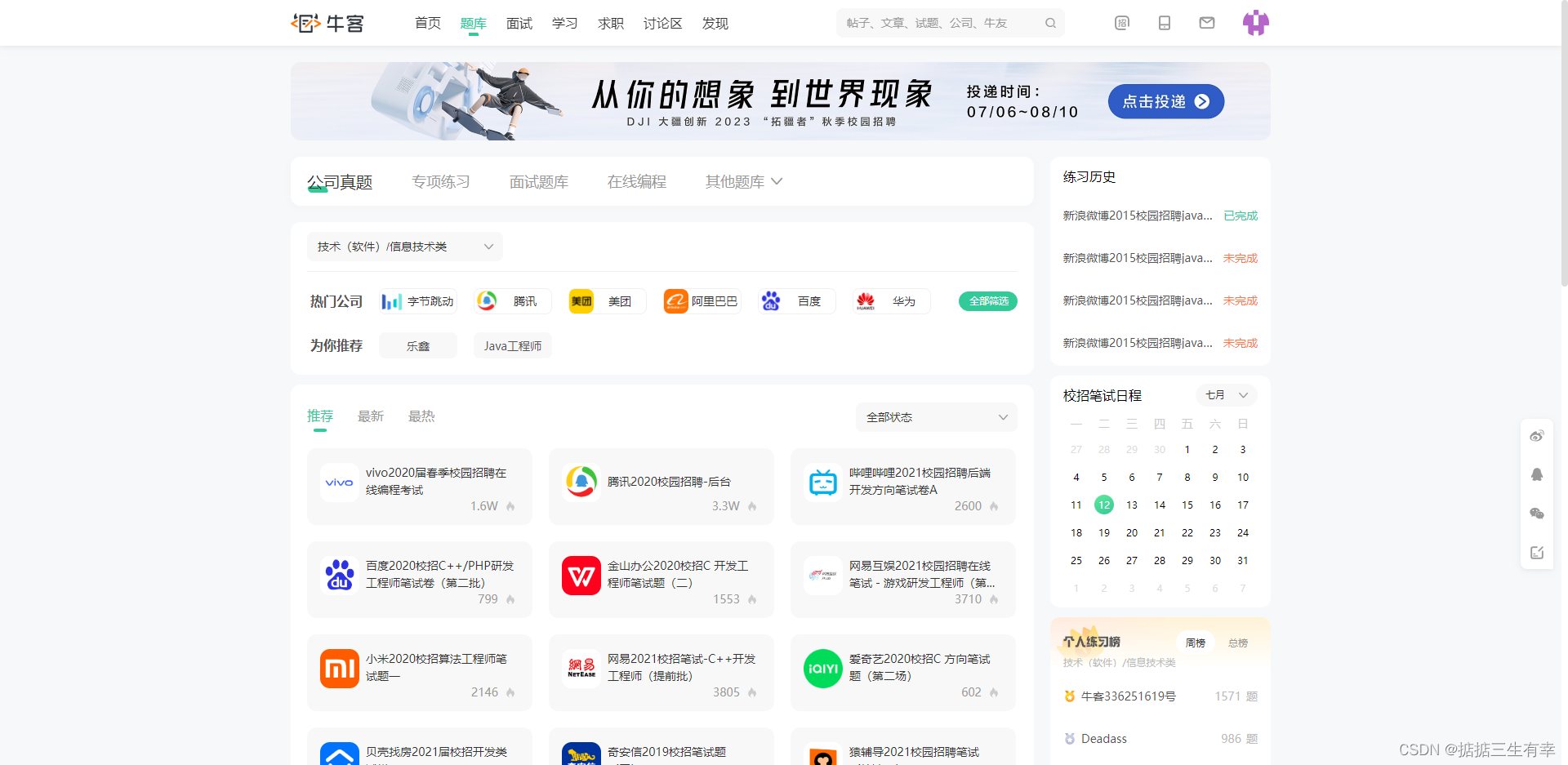Click the search magnifier icon
1568x765 pixels.
click(x=1050, y=23)
